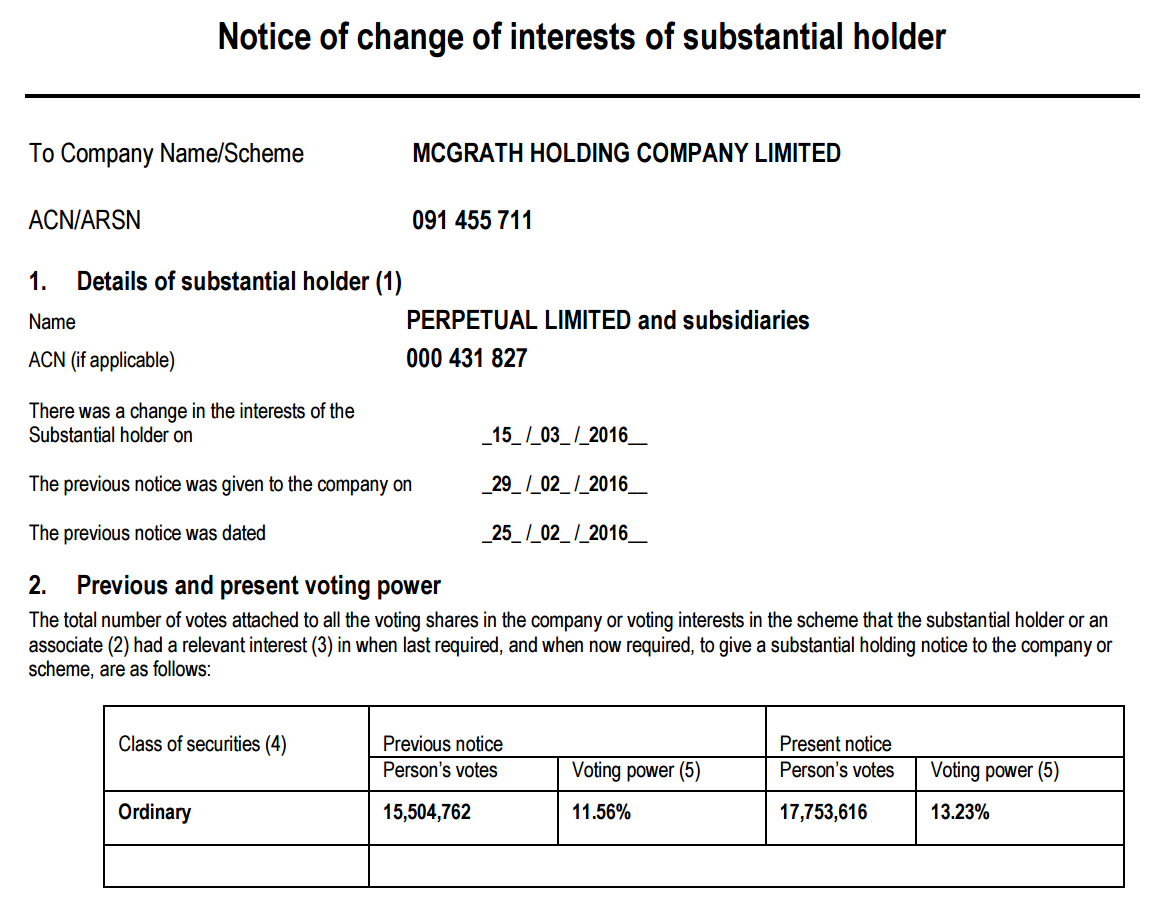This screenshot has height=914, width=1157.
Task: Click the present votes value 17,753,616
Action: 823,812
